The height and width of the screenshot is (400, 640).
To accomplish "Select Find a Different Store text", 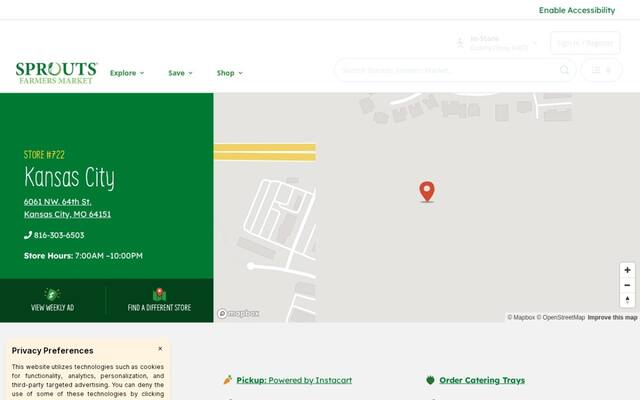I will point(159,308).
